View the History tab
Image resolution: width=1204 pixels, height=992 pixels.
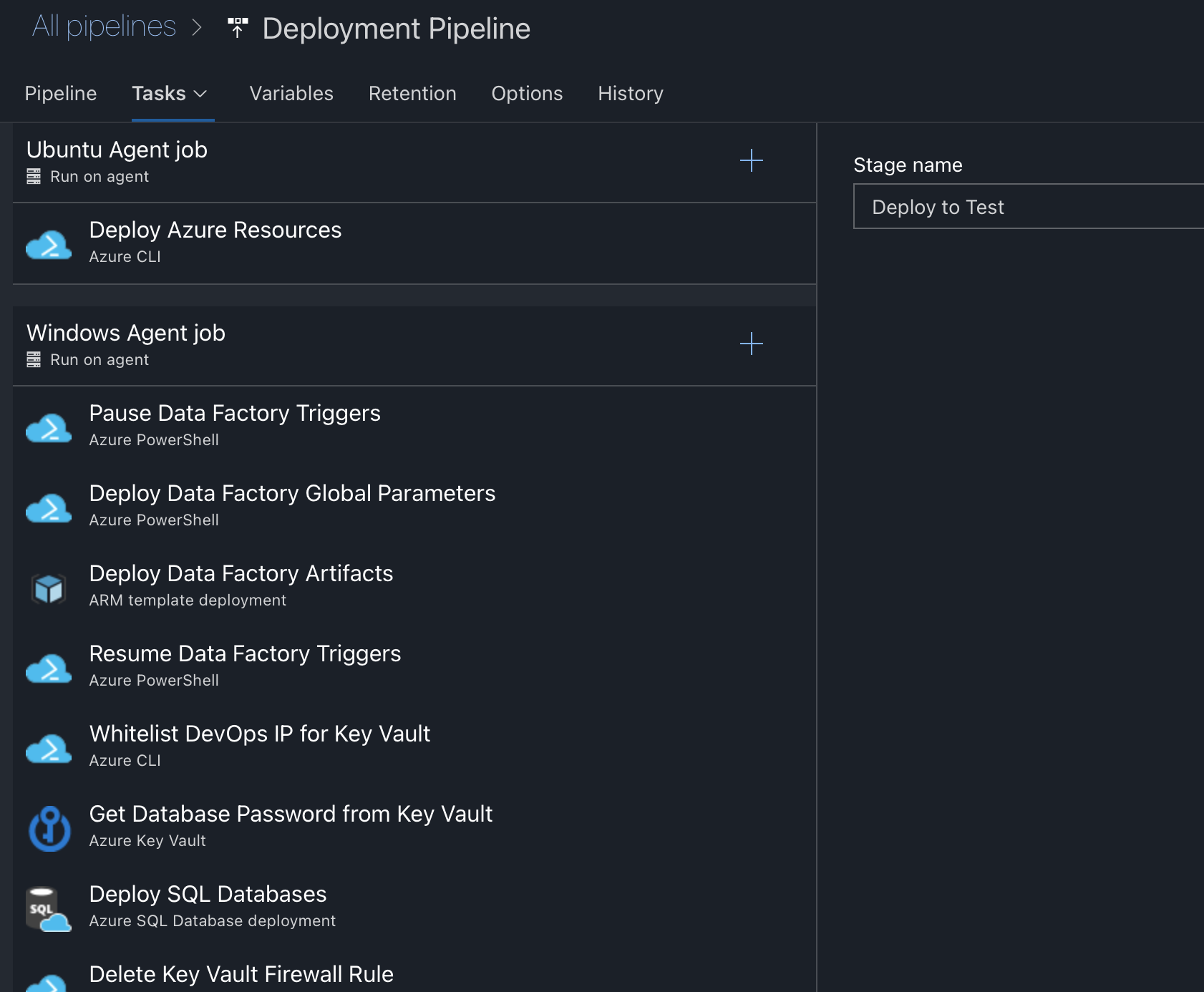tap(631, 94)
